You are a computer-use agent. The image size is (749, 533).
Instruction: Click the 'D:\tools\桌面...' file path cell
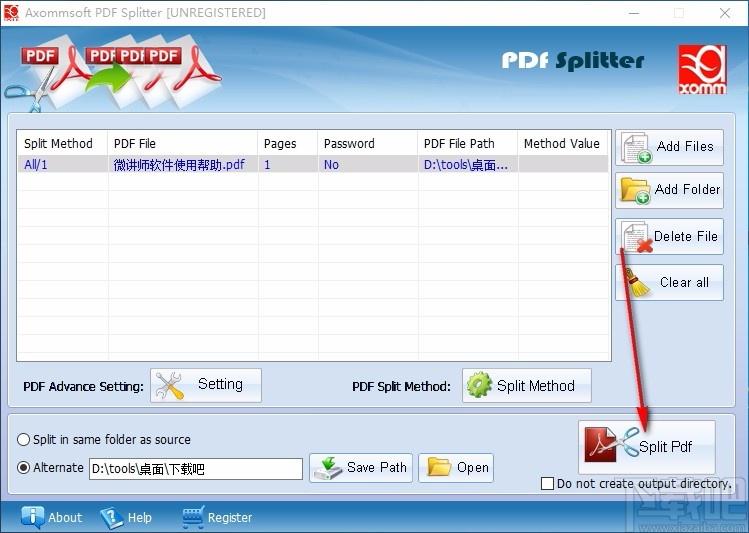point(468,164)
